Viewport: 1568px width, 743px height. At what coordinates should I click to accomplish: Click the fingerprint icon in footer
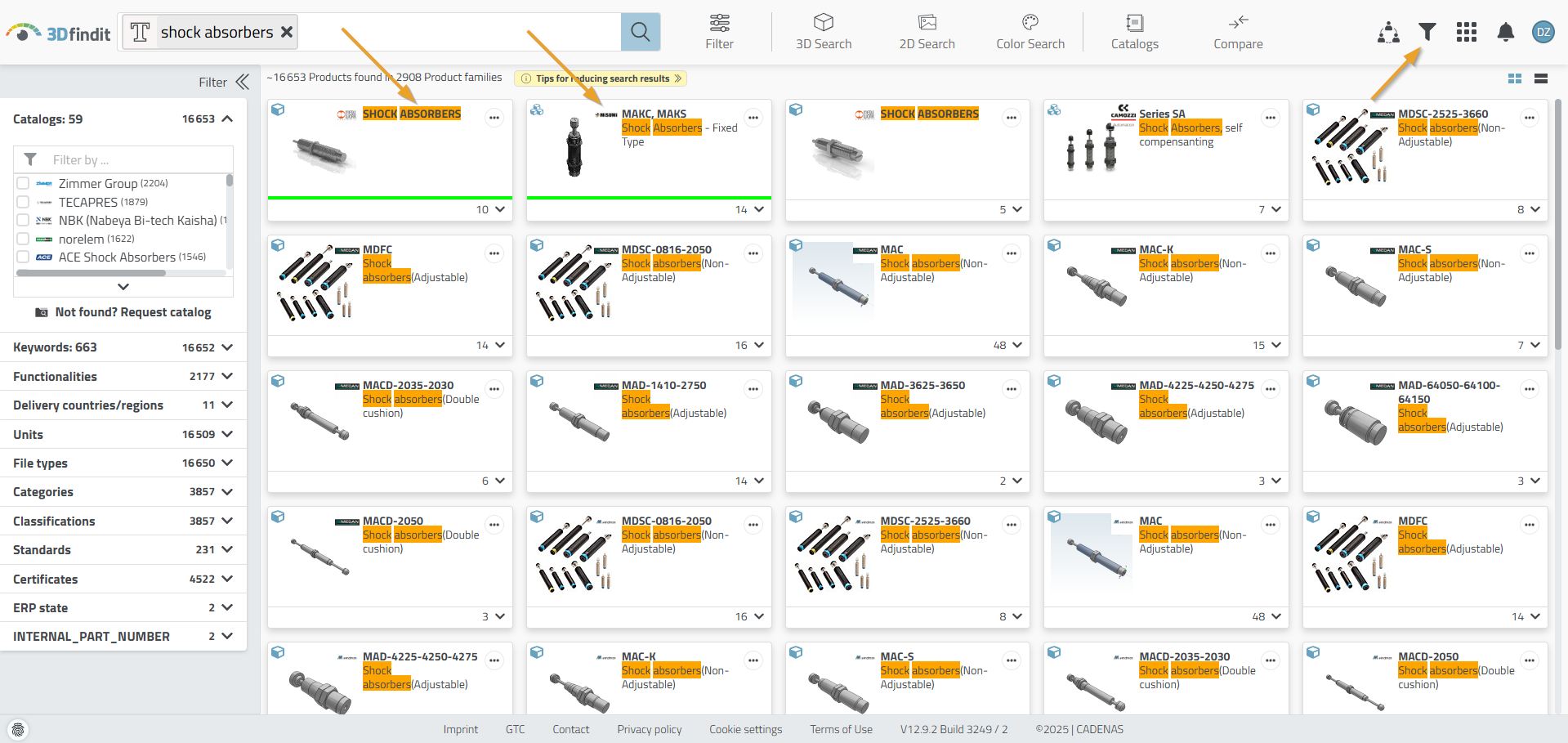18,729
